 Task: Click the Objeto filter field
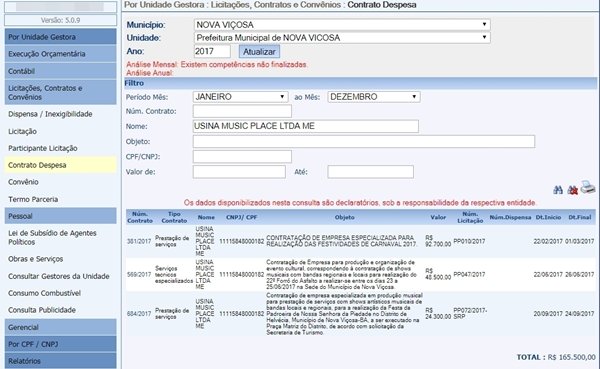364,142
